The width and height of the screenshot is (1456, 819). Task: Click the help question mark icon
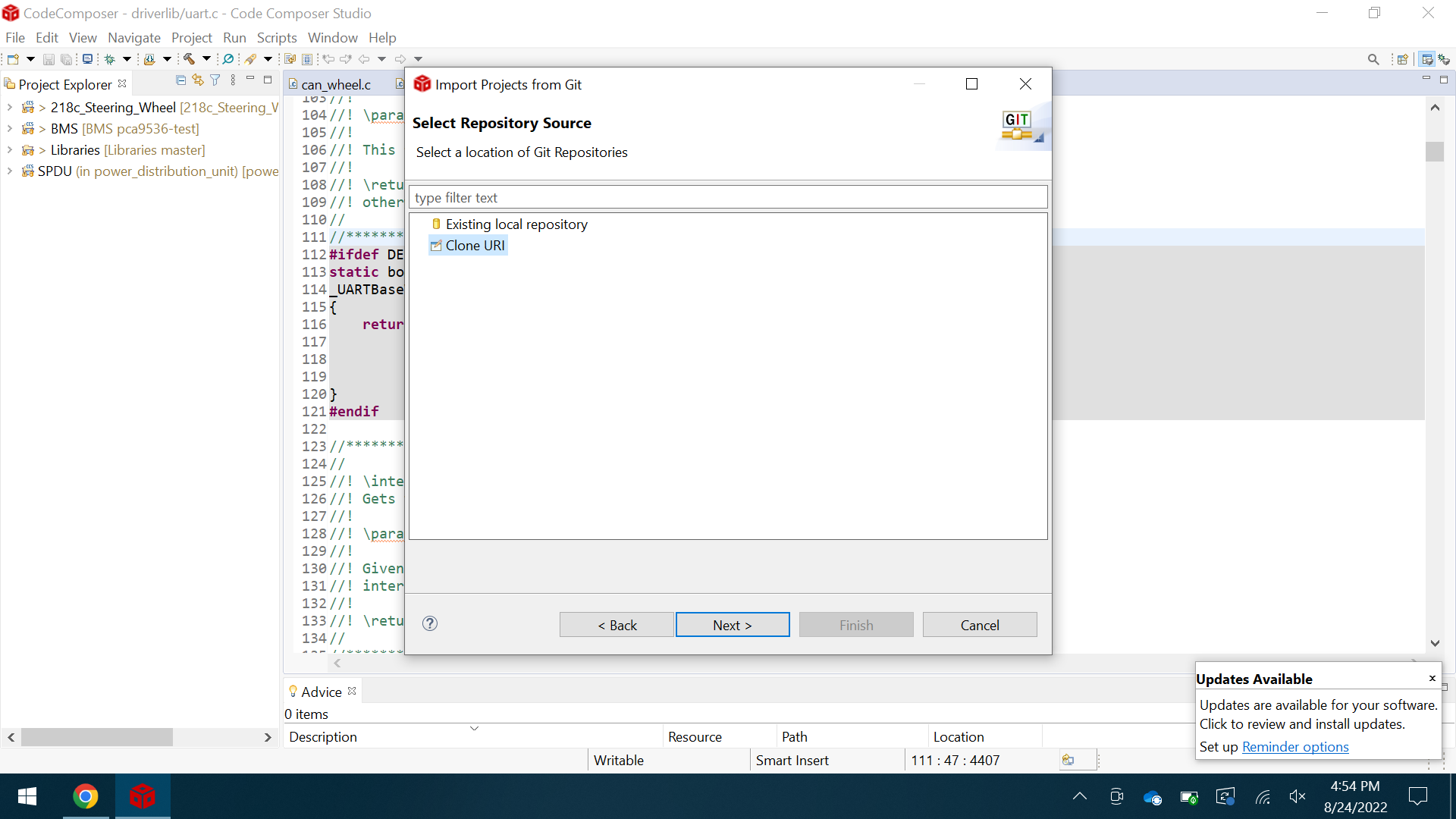click(x=430, y=624)
